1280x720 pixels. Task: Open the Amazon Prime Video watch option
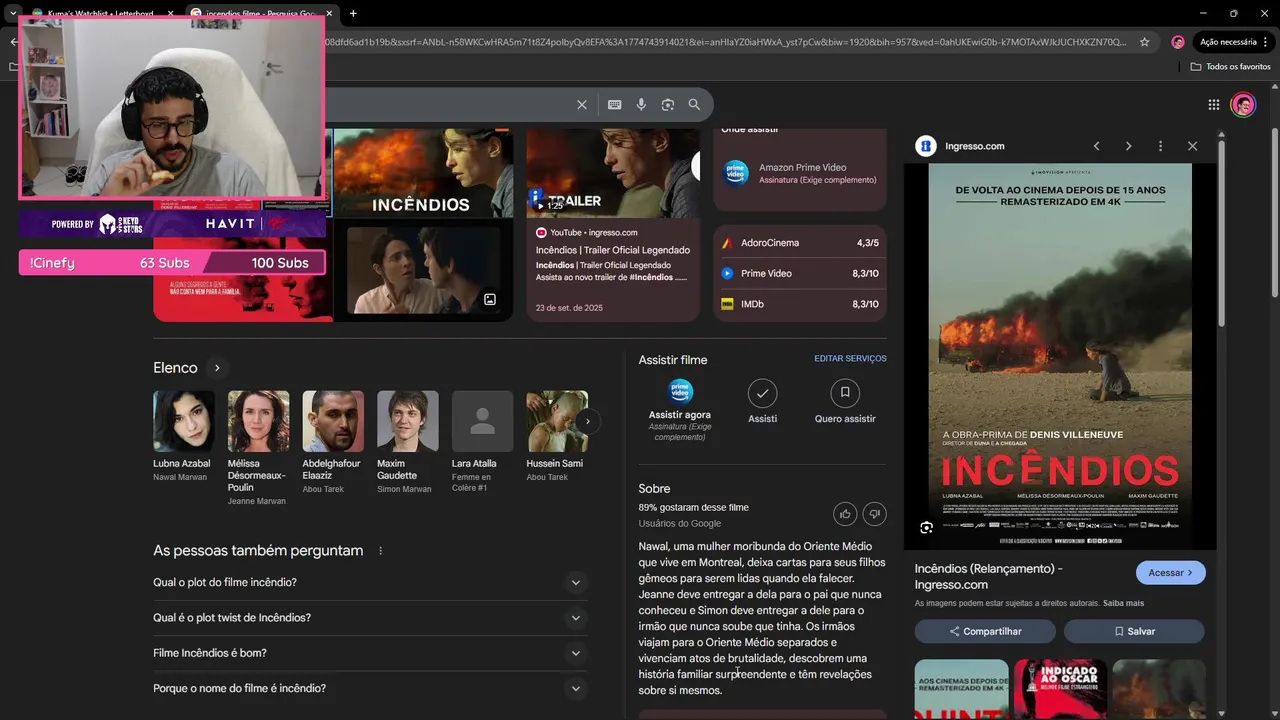coord(800,173)
